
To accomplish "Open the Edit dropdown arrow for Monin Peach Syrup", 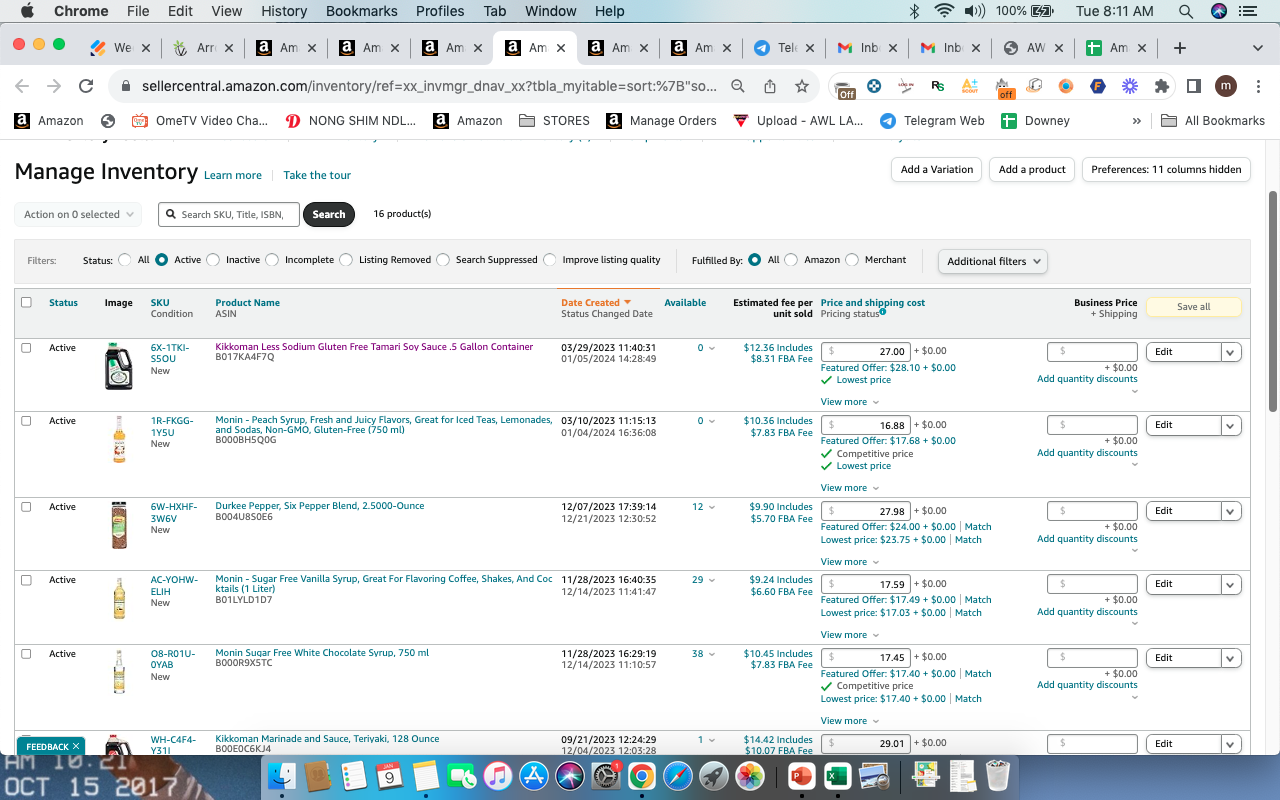I will pos(1231,425).
